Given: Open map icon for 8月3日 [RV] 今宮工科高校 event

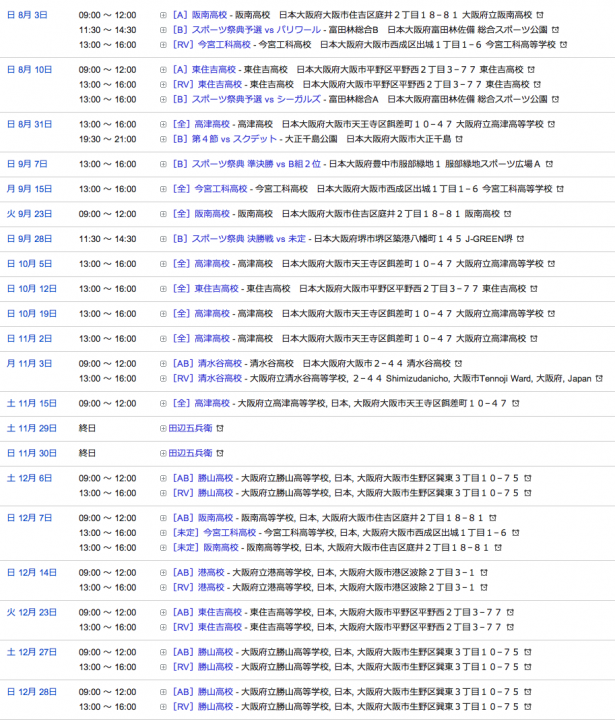Looking at the screenshot, I should [564, 45].
